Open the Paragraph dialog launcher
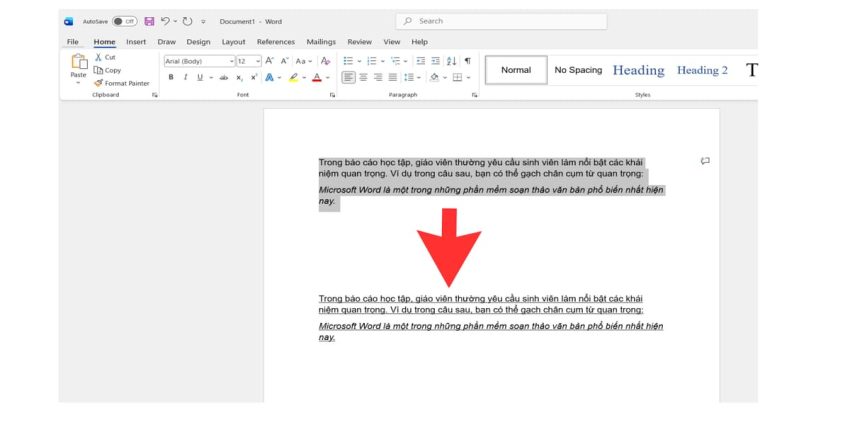This screenshot has height=425, width=850. (x=474, y=95)
